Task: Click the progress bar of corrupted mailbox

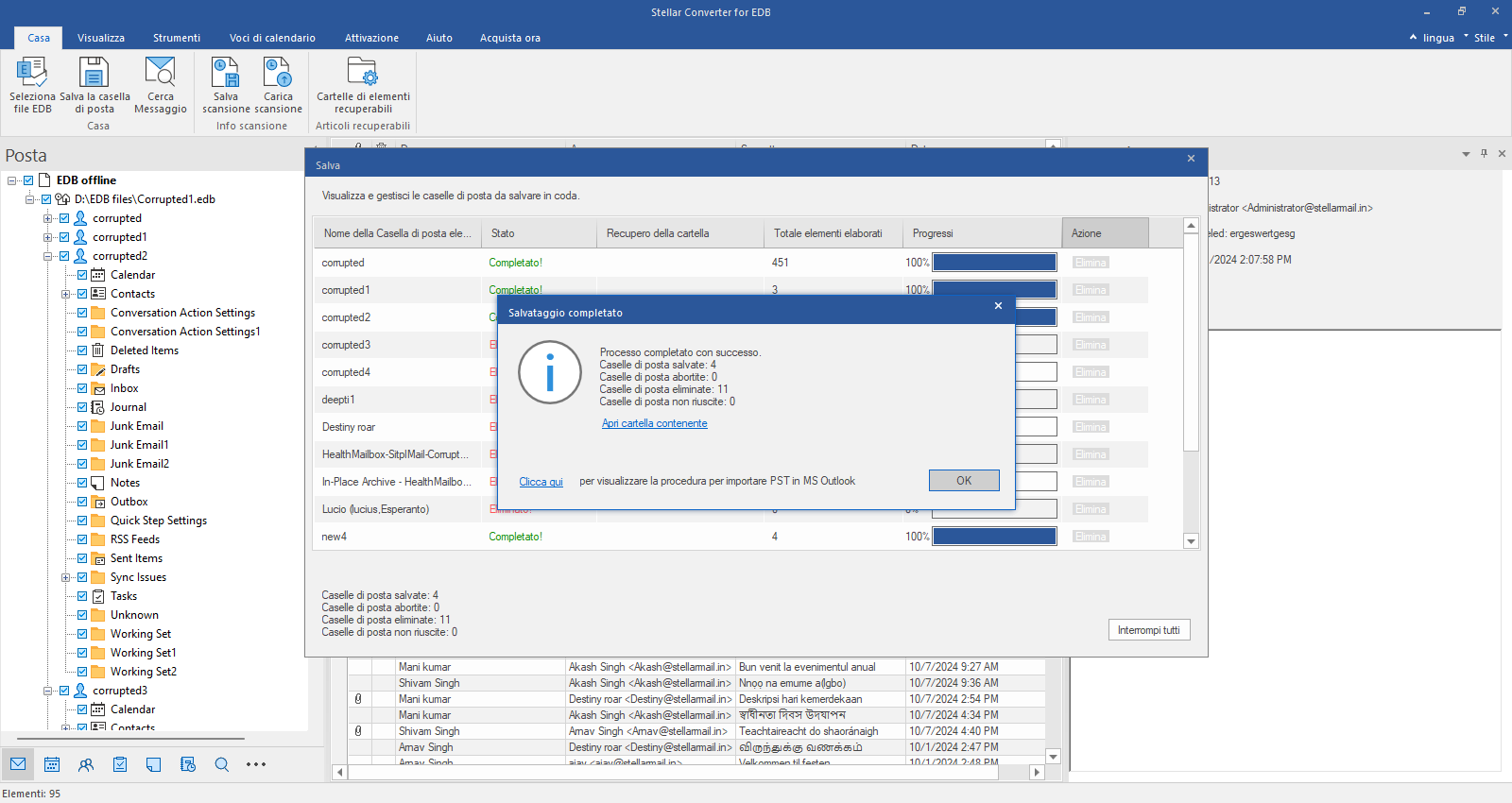Action: tap(994, 263)
